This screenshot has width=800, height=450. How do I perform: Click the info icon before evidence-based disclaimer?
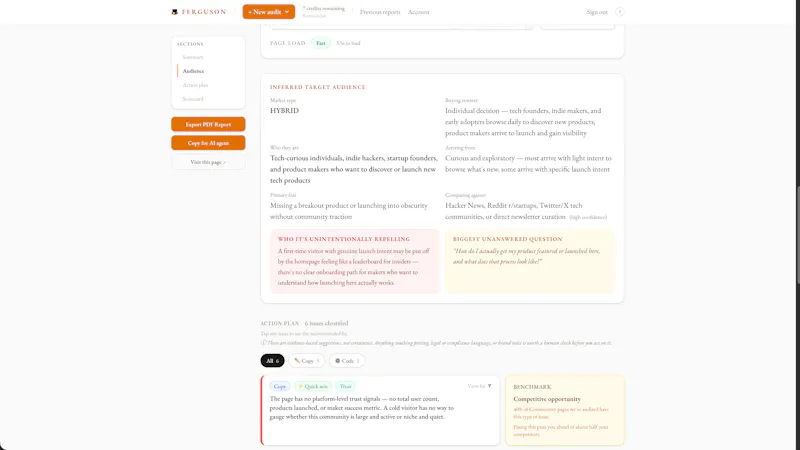click(263, 343)
